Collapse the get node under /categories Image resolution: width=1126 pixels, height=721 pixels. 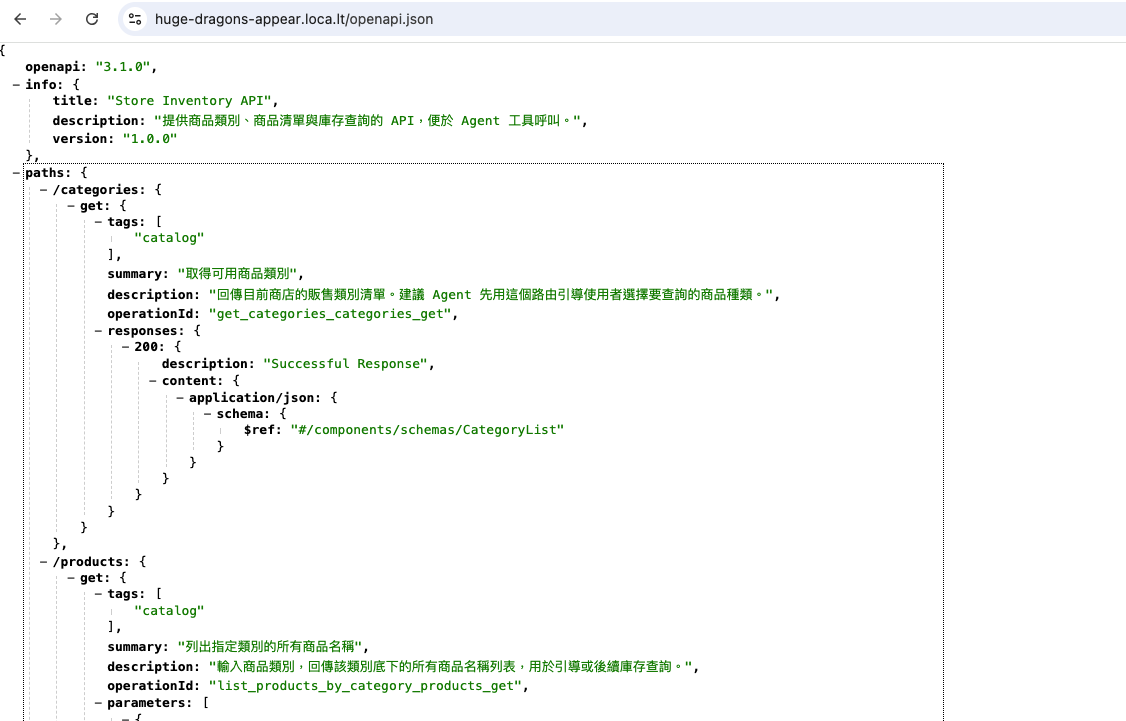click(71, 206)
